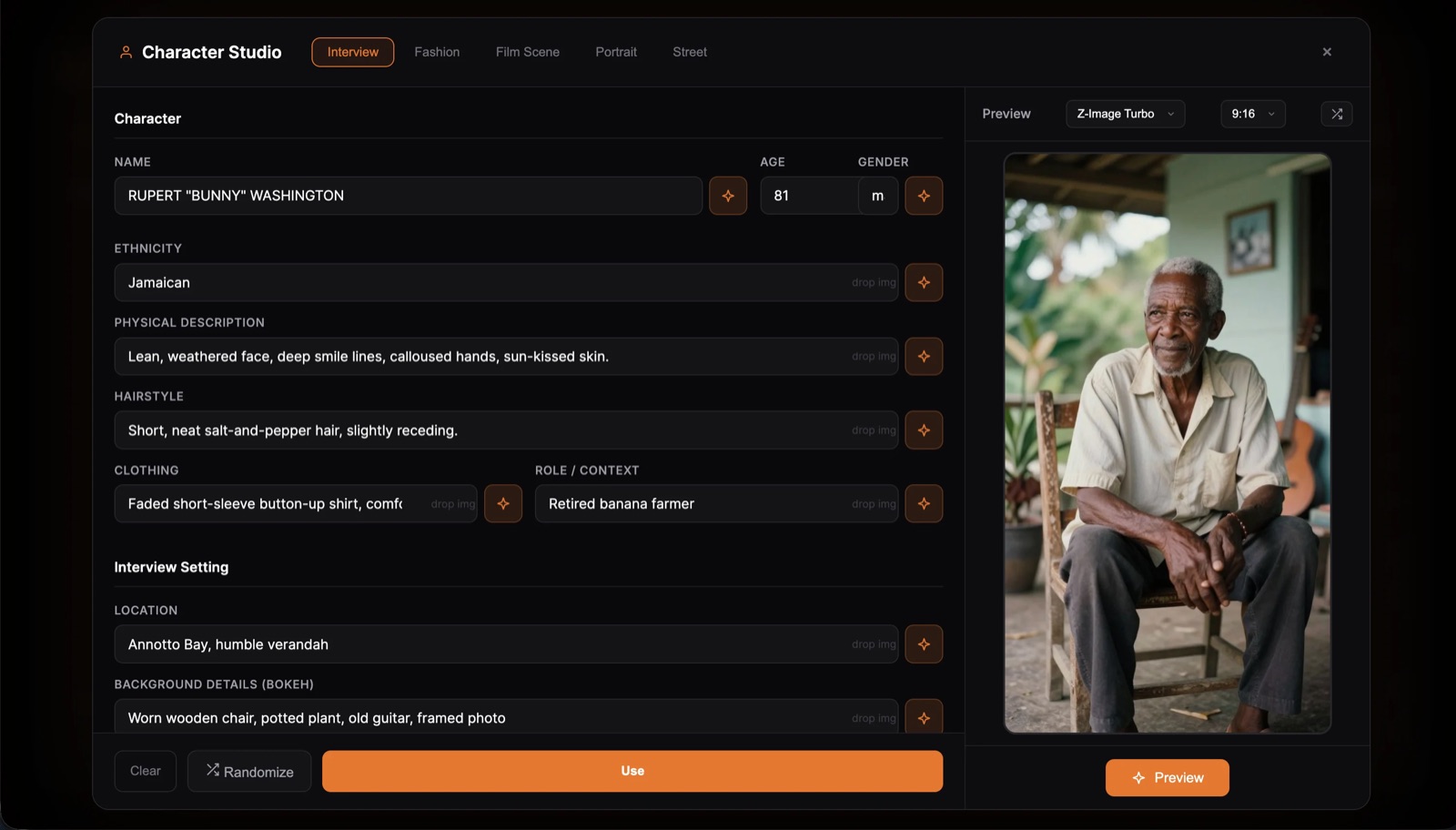This screenshot has height=830, width=1456.
Task: Click the Name input field
Action: tap(408, 196)
